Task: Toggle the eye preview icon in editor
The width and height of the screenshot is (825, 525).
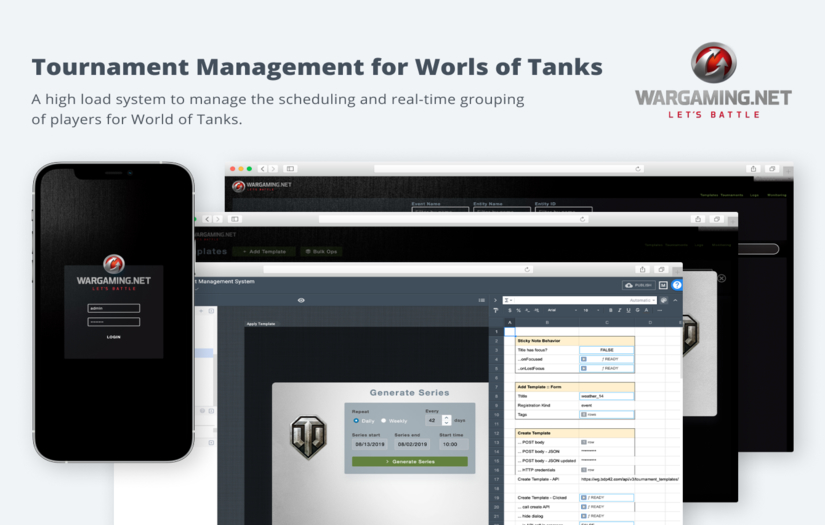Action: [301, 300]
